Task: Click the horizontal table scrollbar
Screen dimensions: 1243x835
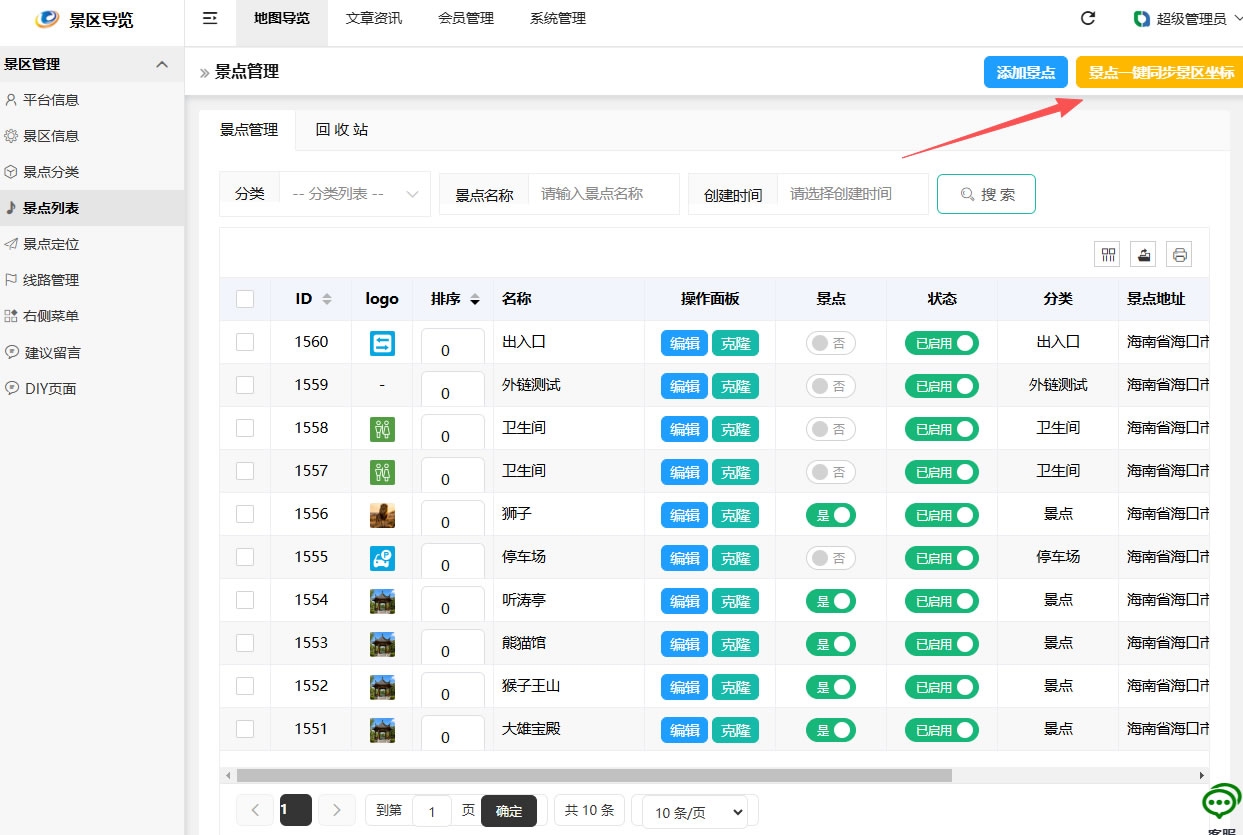Action: point(594,775)
